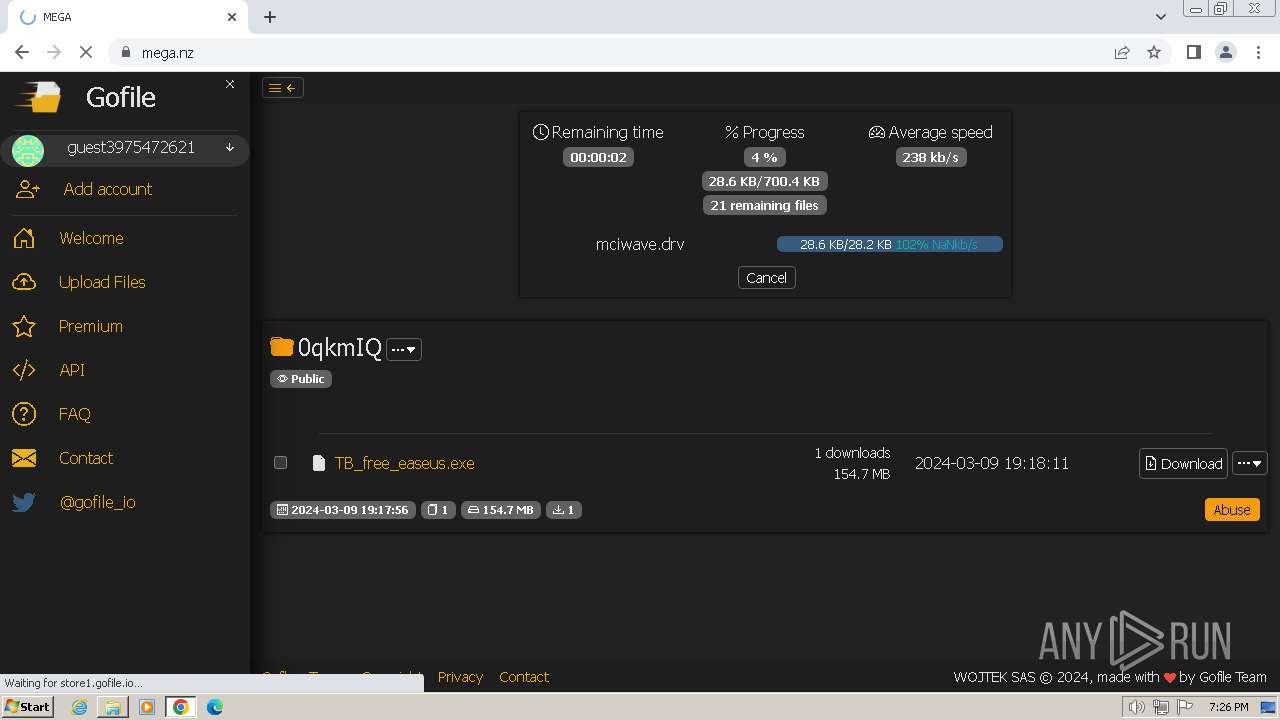Click the Upload Files cloud icon
1280x720 pixels.
pyautogui.click(x=24, y=282)
